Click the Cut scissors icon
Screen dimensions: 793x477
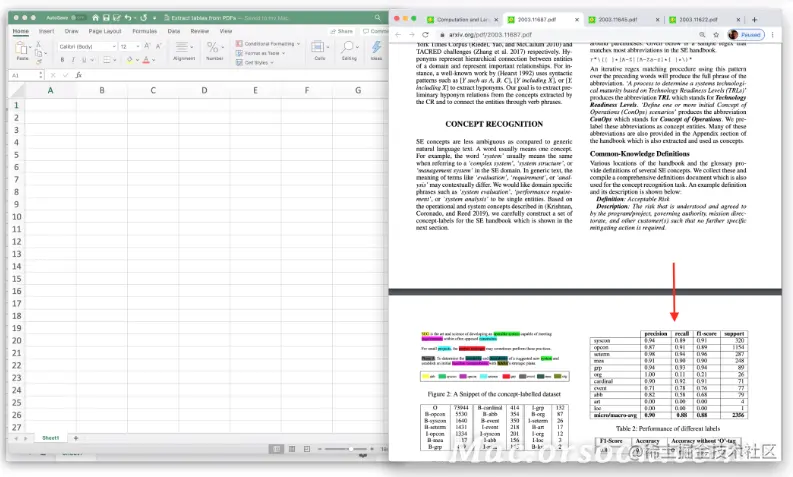tap(38, 45)
